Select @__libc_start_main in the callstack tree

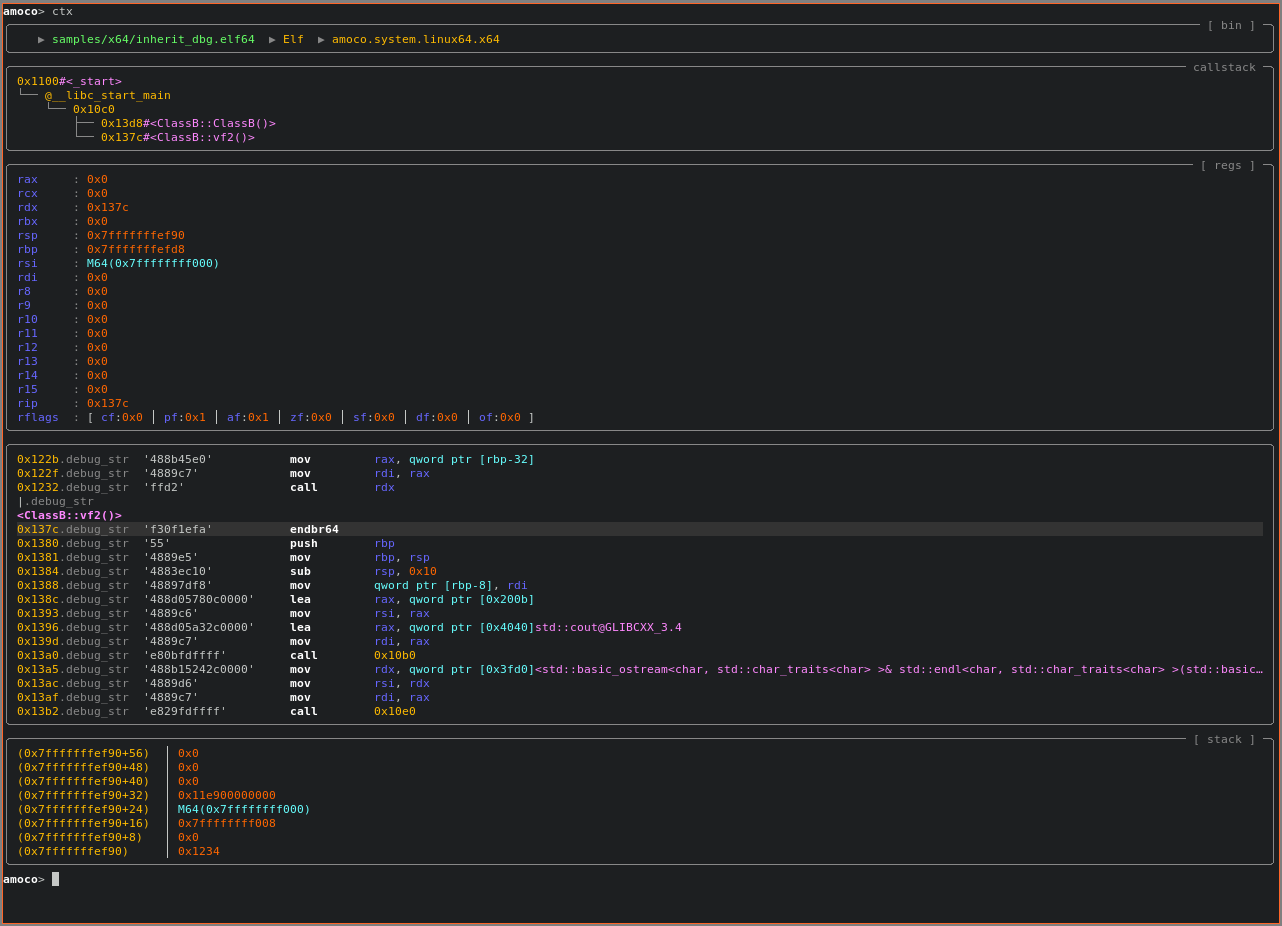coord(107,96)
